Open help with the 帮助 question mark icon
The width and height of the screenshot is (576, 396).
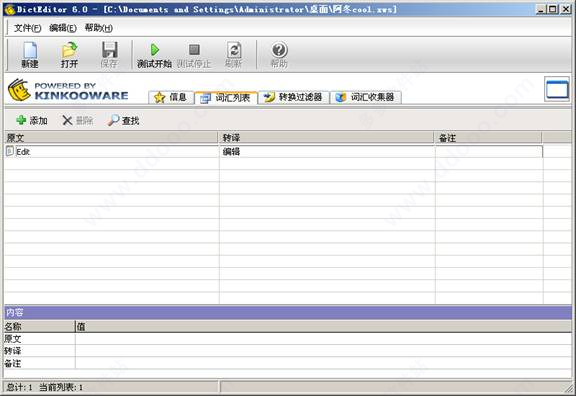pos(279,55)
